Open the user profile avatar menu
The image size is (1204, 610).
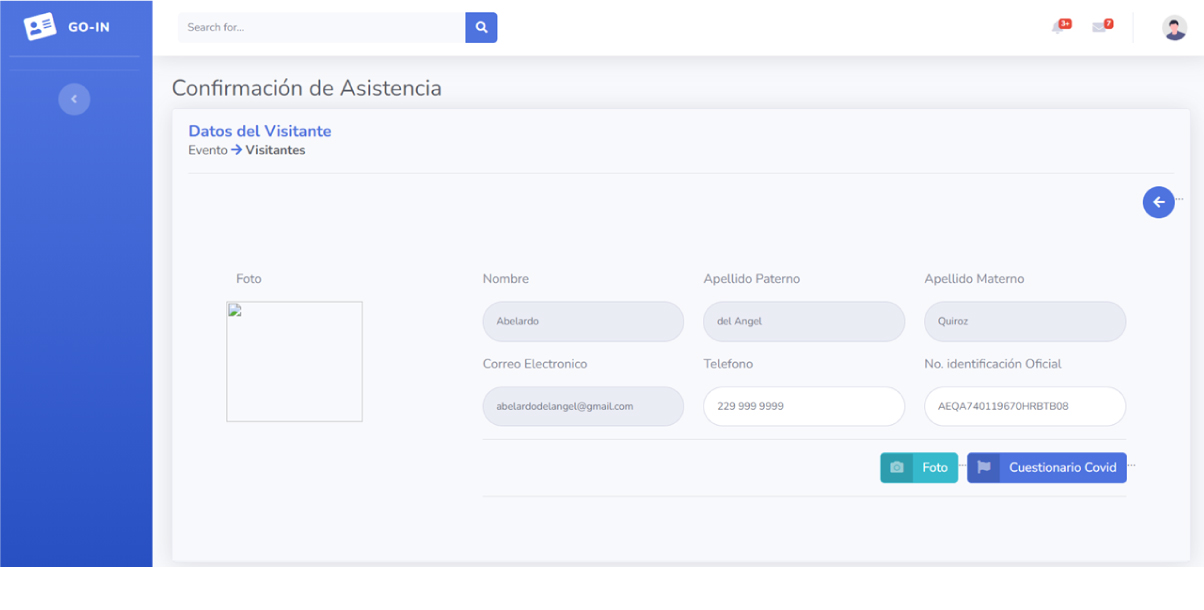click(x=1175, y=27)
